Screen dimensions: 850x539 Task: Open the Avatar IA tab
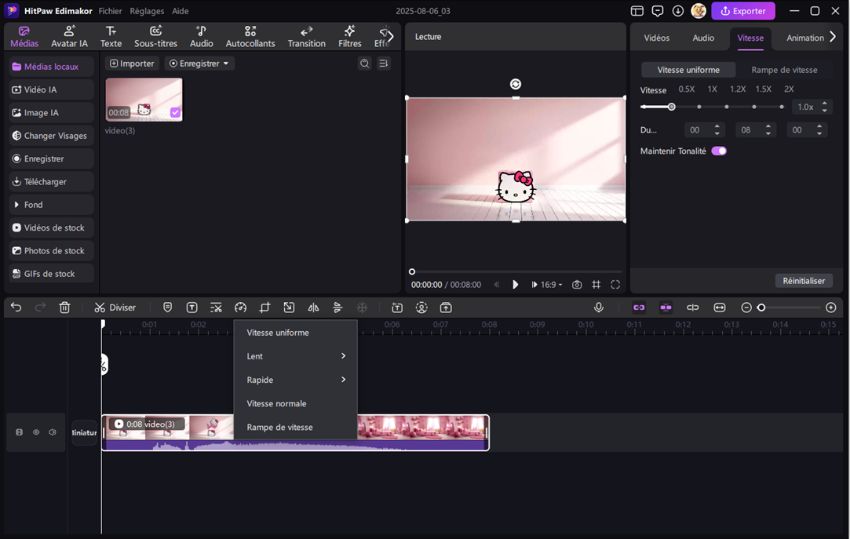[69, 37]
